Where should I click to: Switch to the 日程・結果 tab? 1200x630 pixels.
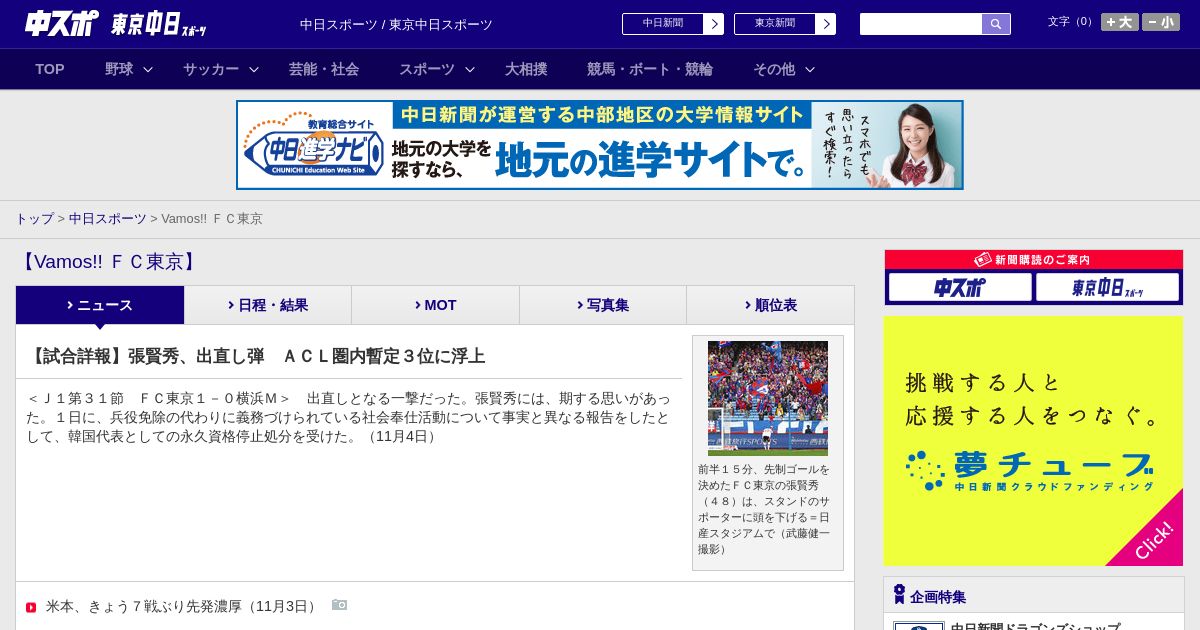268,305
